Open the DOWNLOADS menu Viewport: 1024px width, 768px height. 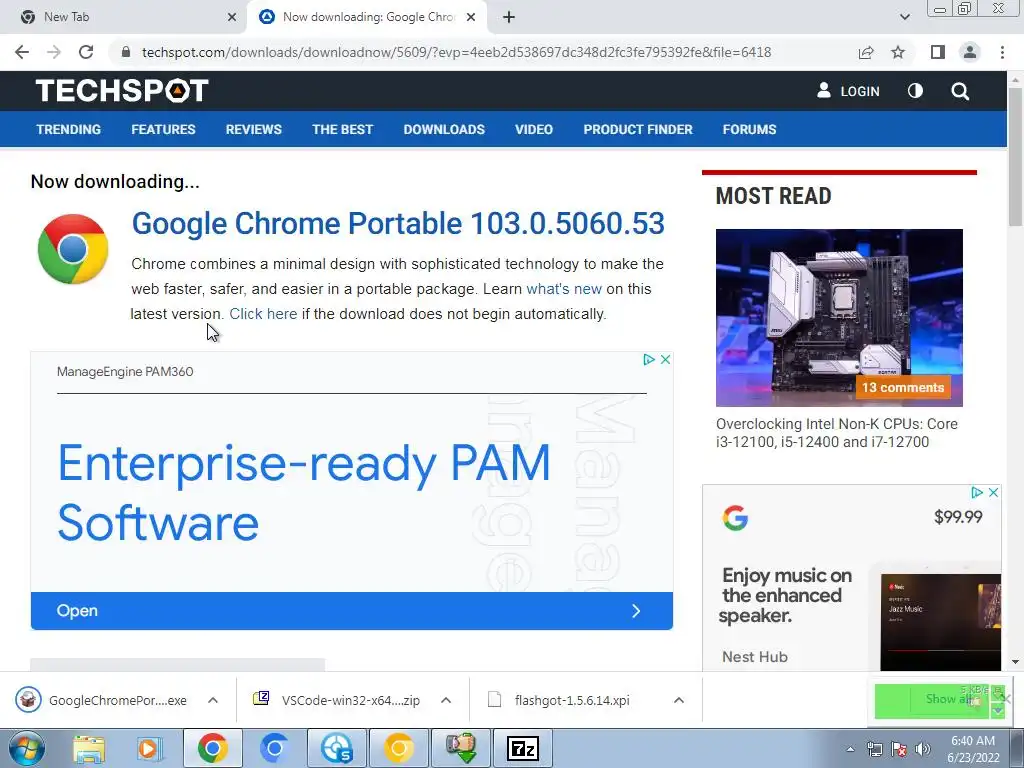click(444, 129)
